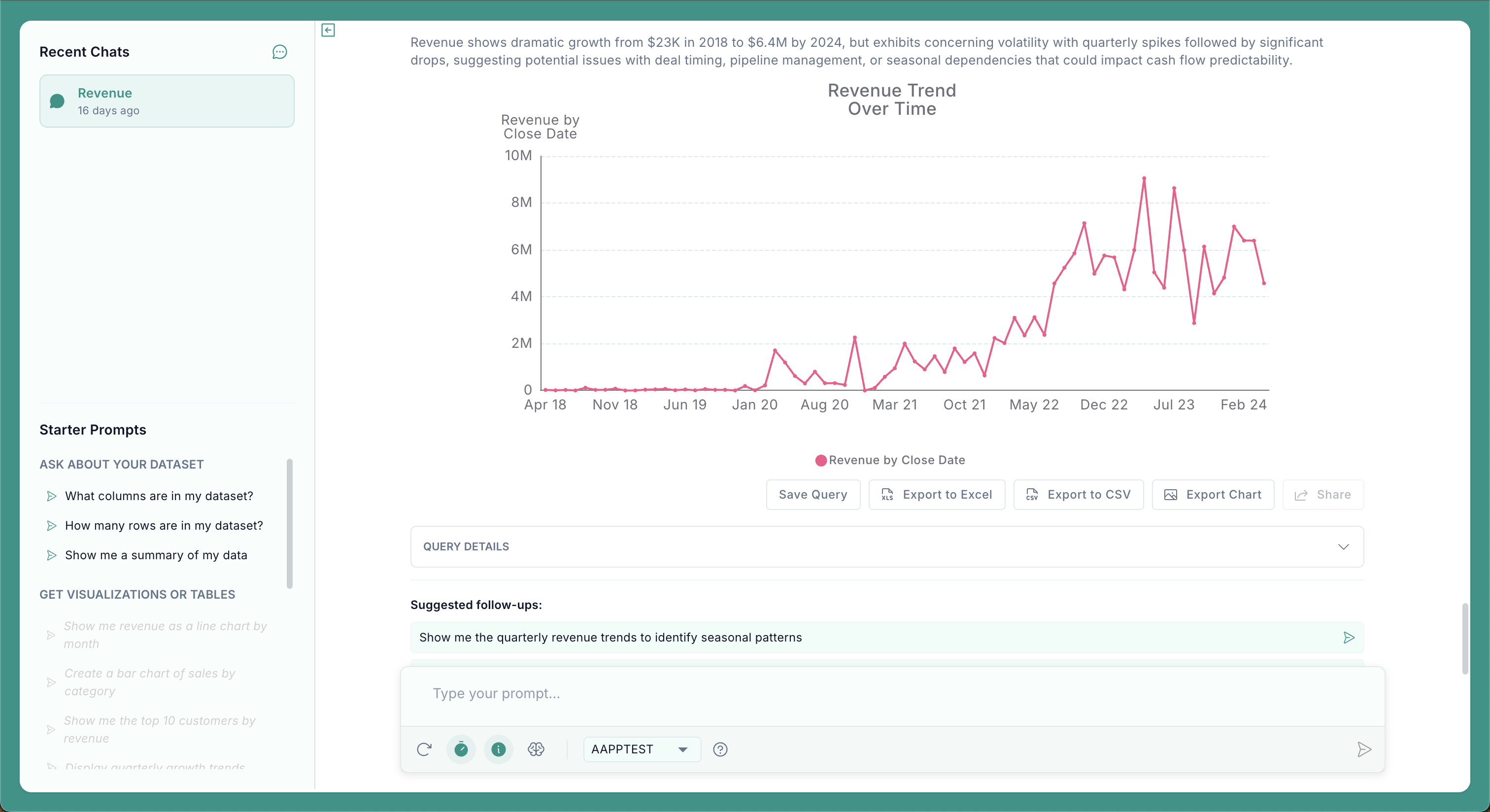Open the Revenue recent chat
The image size is (1490, 812).
coord(167,101)
